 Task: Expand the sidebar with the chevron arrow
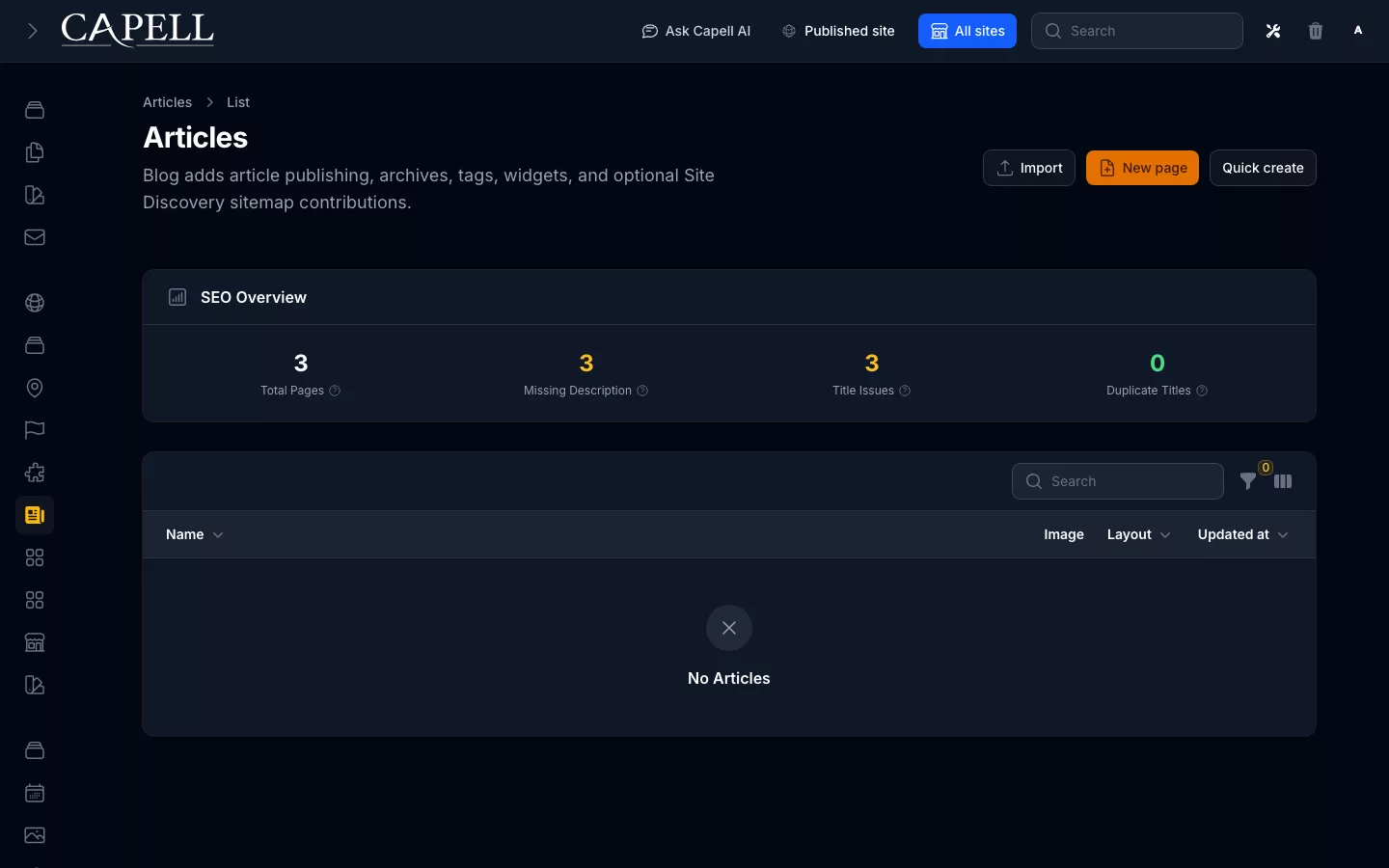pos(33,31)
